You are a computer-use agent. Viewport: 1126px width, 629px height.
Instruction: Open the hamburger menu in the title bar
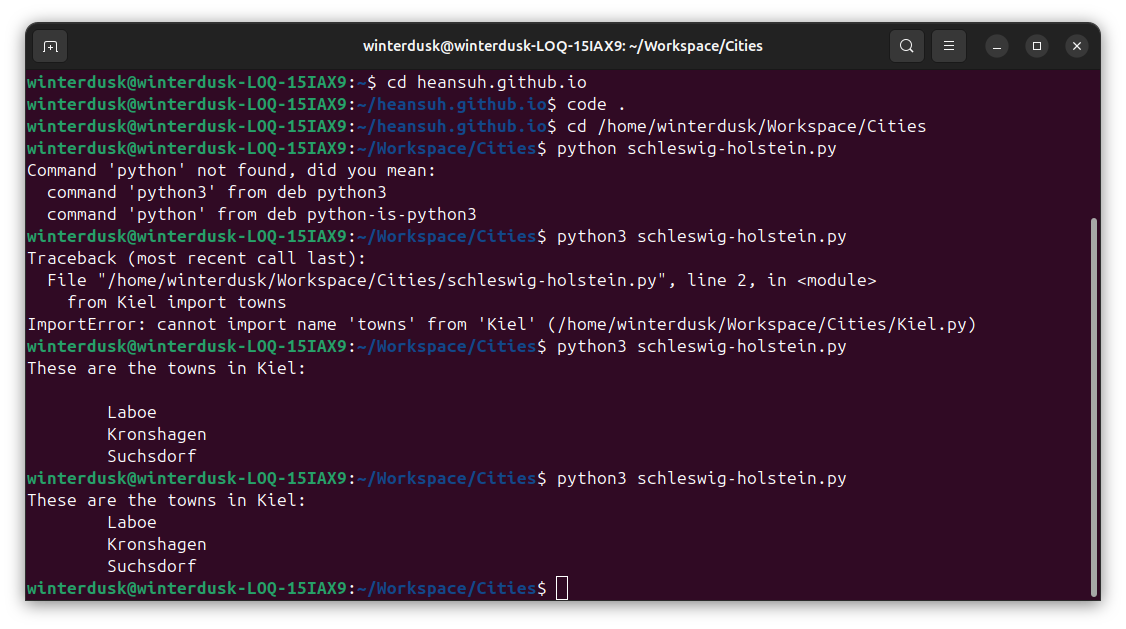coord(949,47)
